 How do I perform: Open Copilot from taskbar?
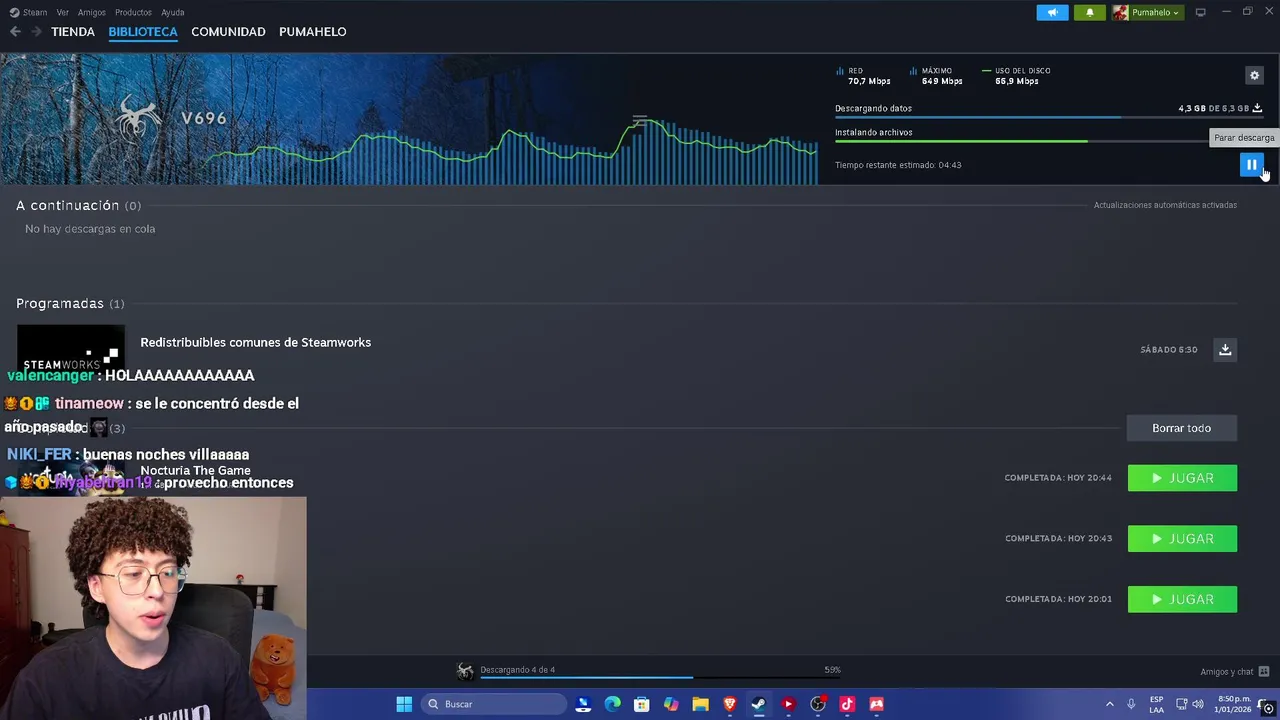click(671, 704)
